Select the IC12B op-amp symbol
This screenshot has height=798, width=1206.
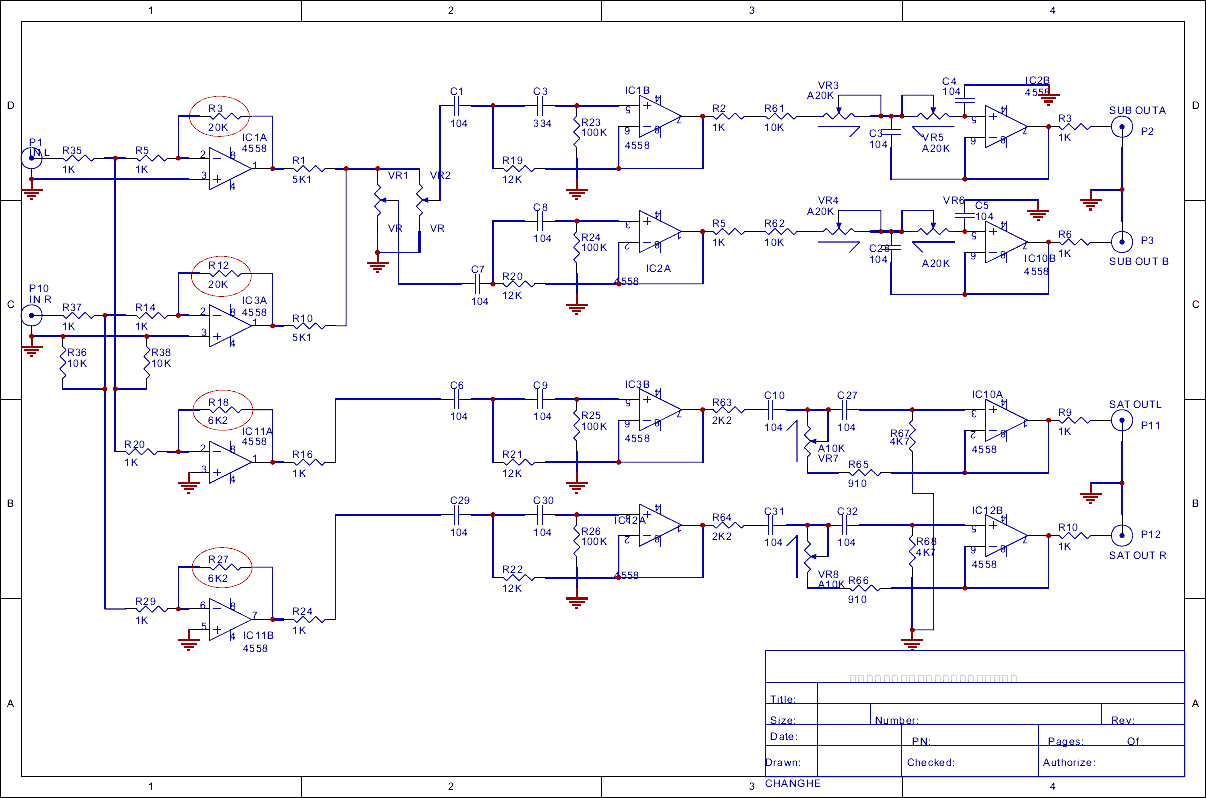click(x=1005, y=536)
